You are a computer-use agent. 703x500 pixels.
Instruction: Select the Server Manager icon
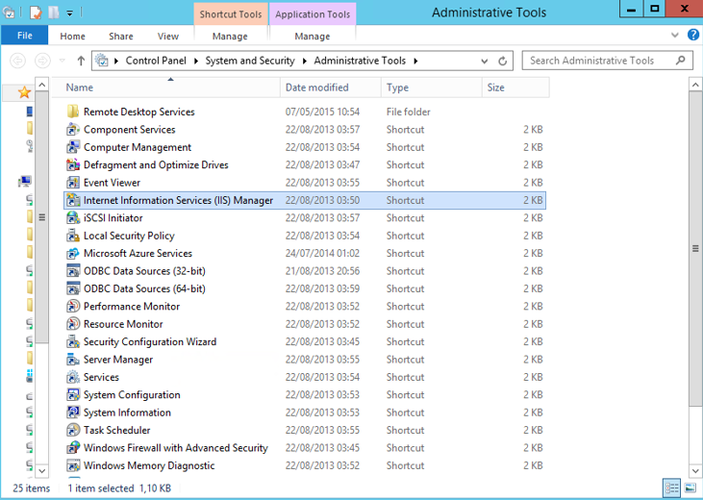[x=73, y=360]
